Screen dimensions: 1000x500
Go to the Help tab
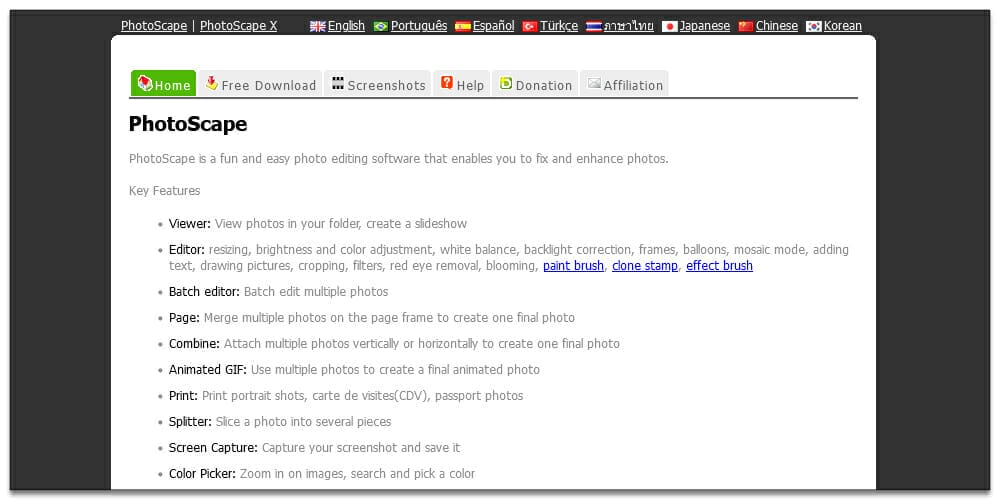(462, 84)
